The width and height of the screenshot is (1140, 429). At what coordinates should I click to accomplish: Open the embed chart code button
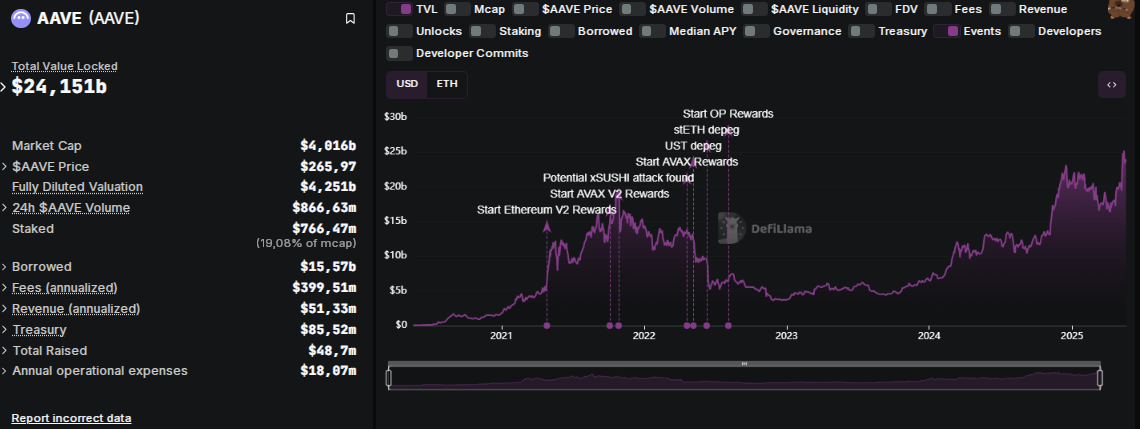click(x=1112, y=84)
